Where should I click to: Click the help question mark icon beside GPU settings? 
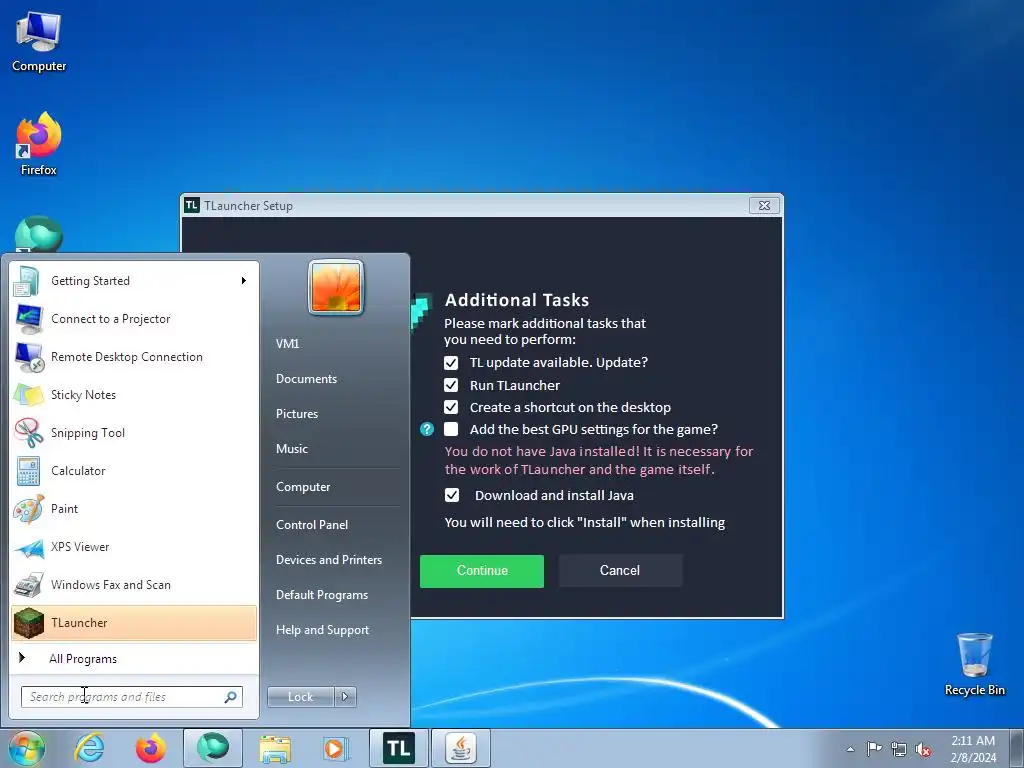426,429
